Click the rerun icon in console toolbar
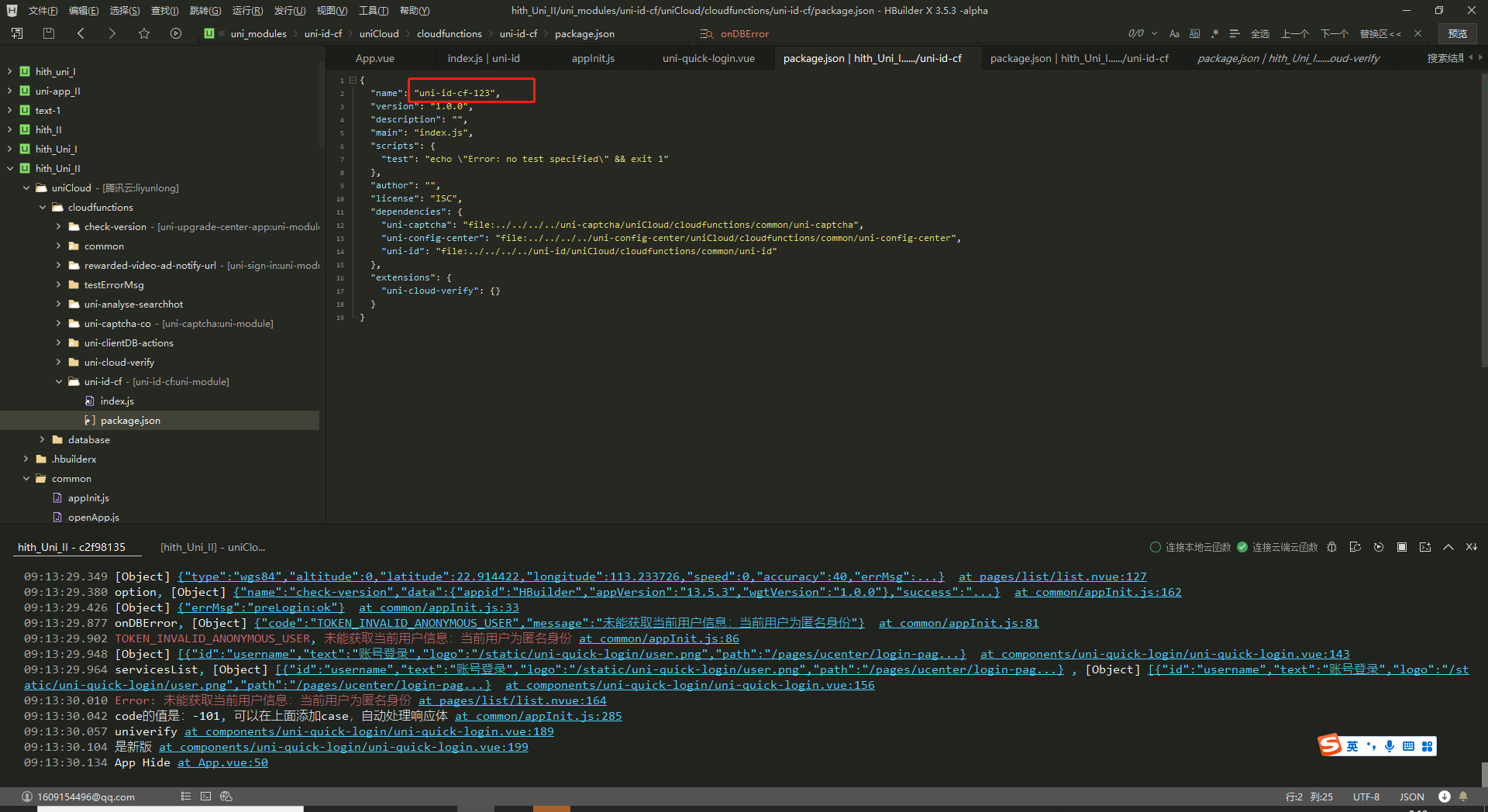 click(1378, 547)
